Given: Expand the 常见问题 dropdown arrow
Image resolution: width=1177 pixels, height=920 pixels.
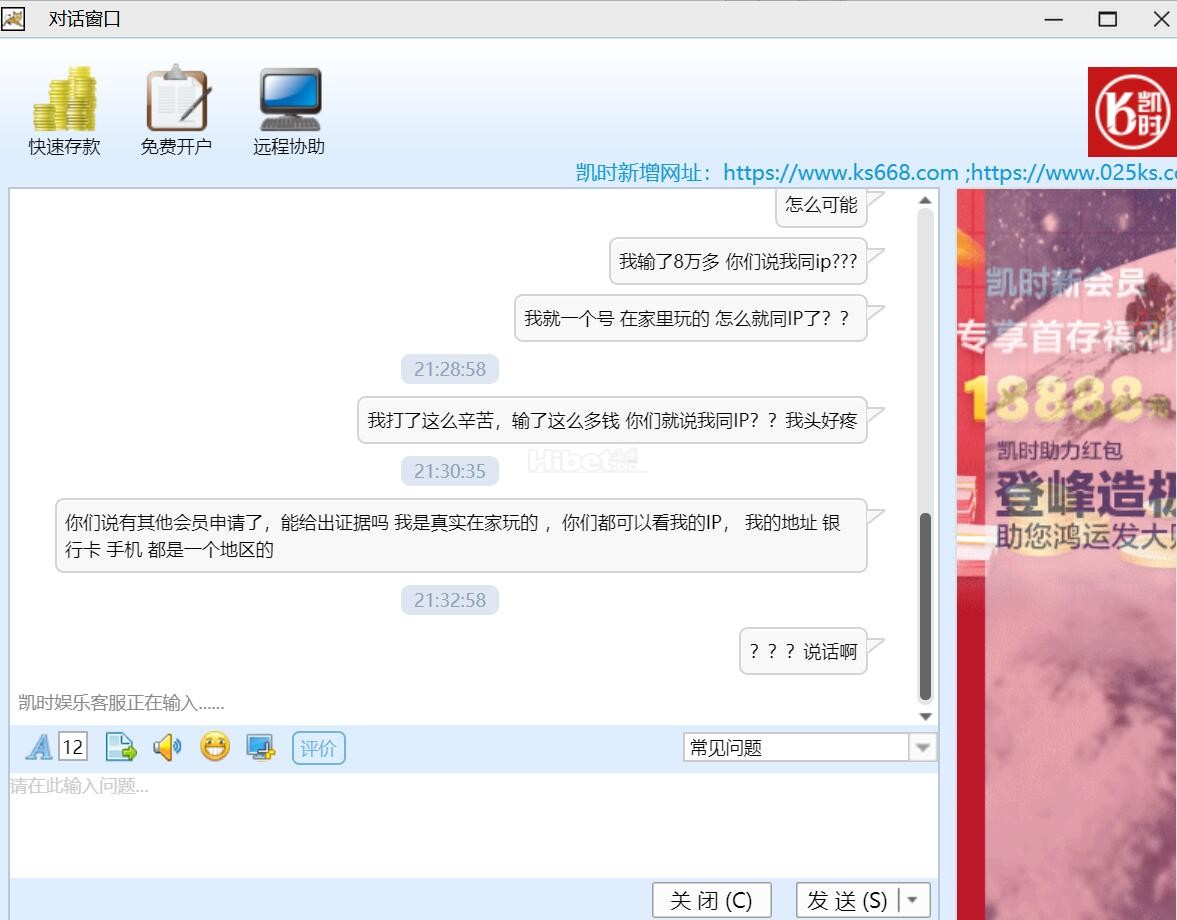Looking at the screenshot, I should [922, 748].
